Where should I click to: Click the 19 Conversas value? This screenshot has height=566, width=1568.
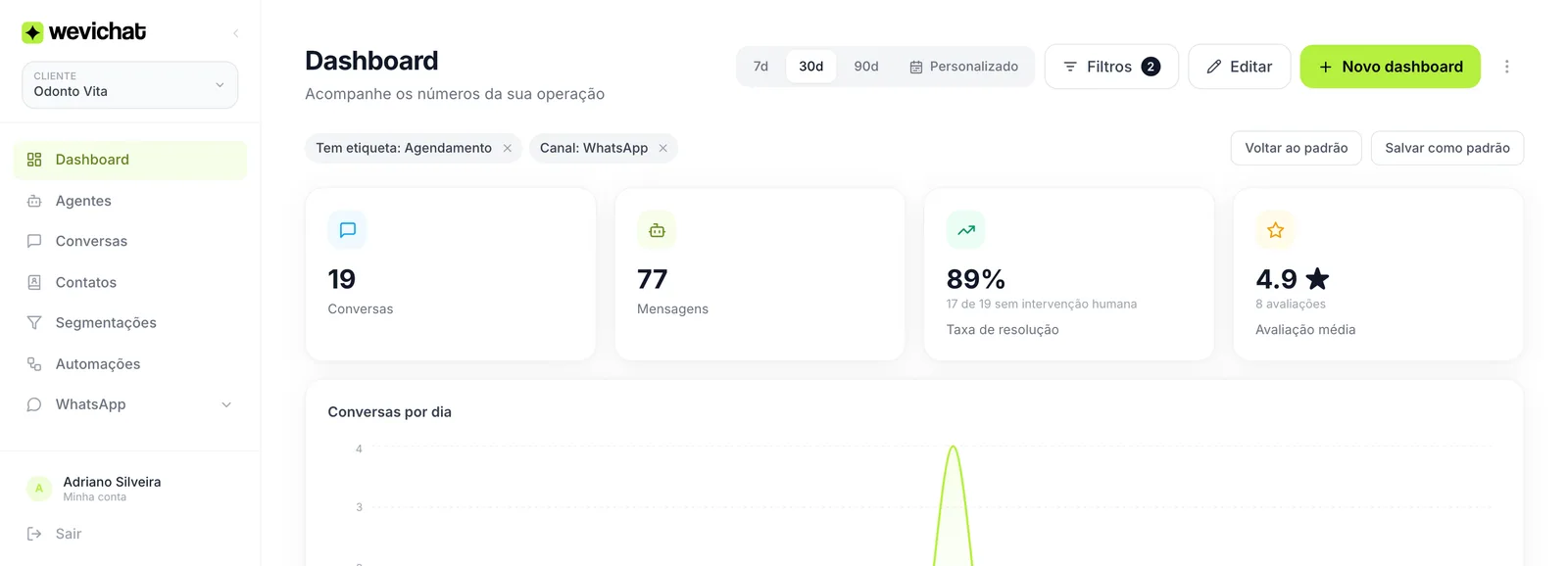(x=342, y=279)
